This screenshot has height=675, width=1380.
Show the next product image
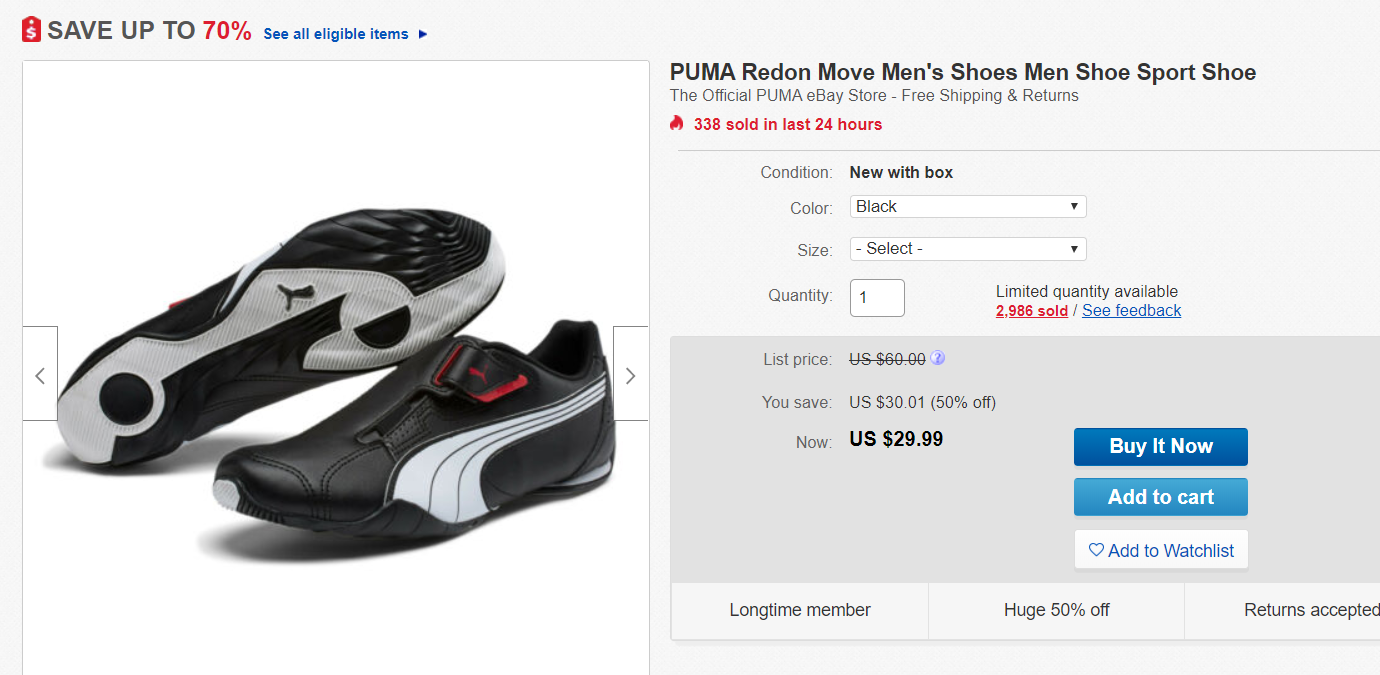coord(630,375)
